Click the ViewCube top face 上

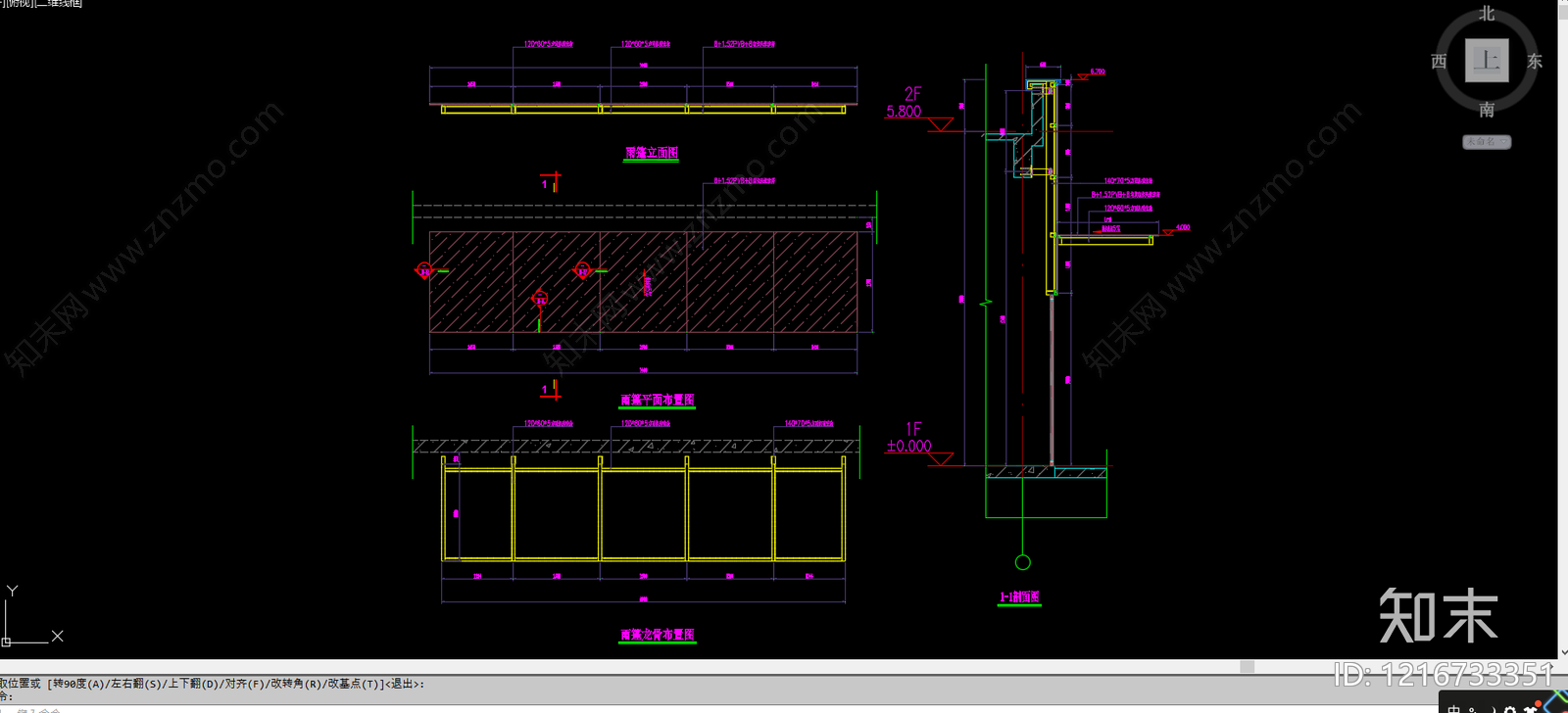(1487, 60)
